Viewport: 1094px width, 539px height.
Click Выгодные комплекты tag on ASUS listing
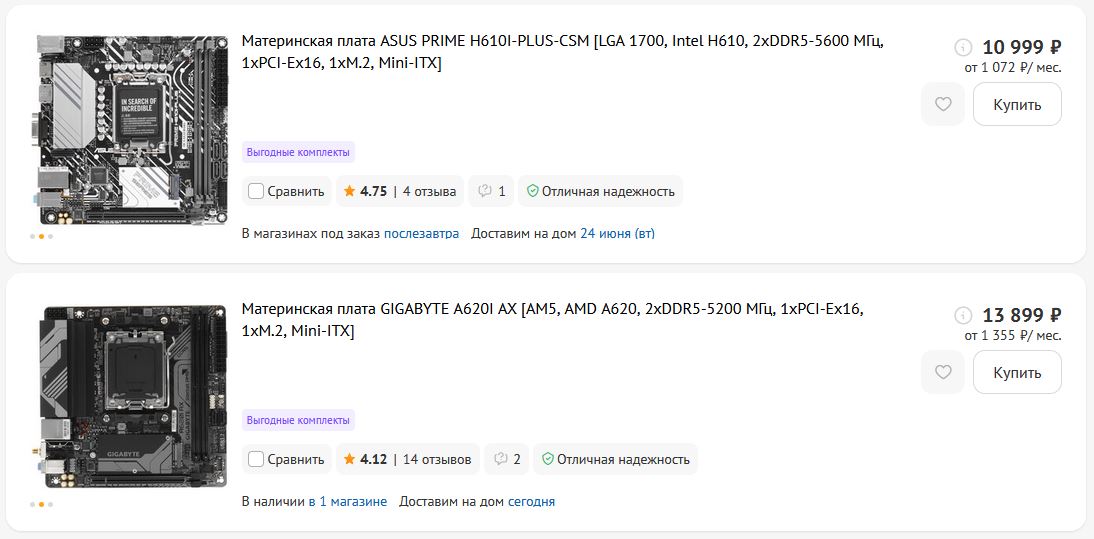[298, 152]
